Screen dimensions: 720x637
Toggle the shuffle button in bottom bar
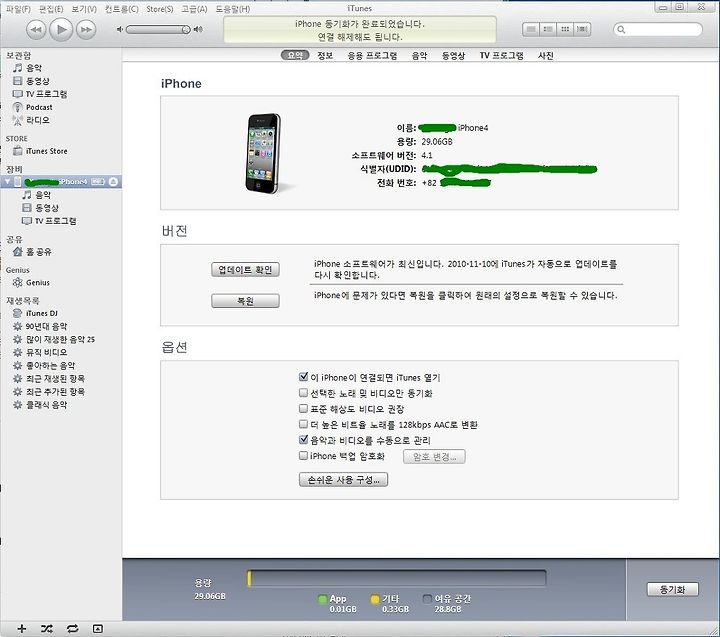[x=46, y=629]
